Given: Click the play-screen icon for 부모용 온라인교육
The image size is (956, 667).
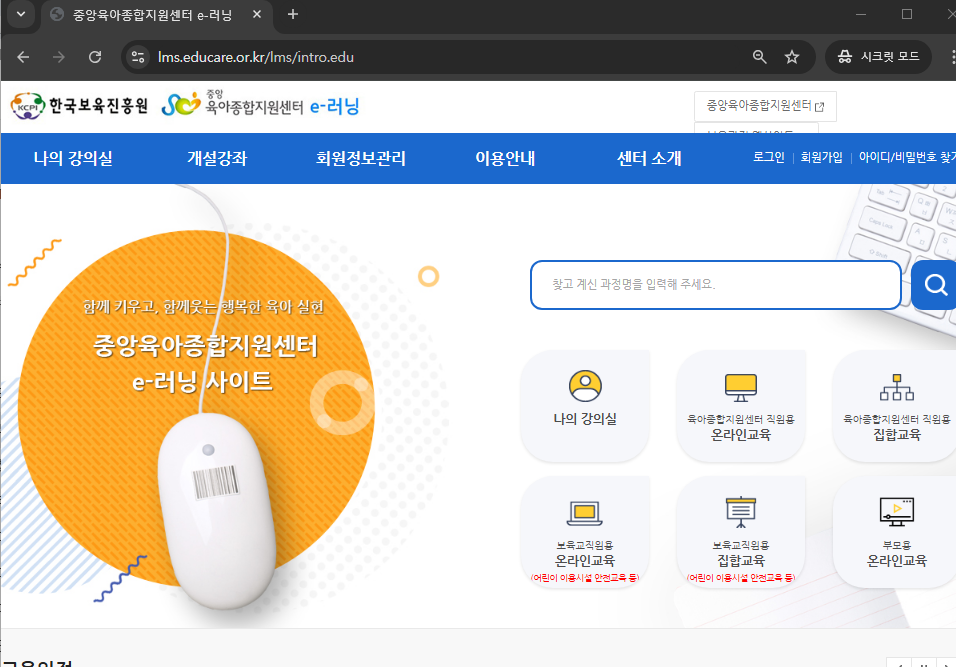Looking at the screenshot, I should [895, 513].
